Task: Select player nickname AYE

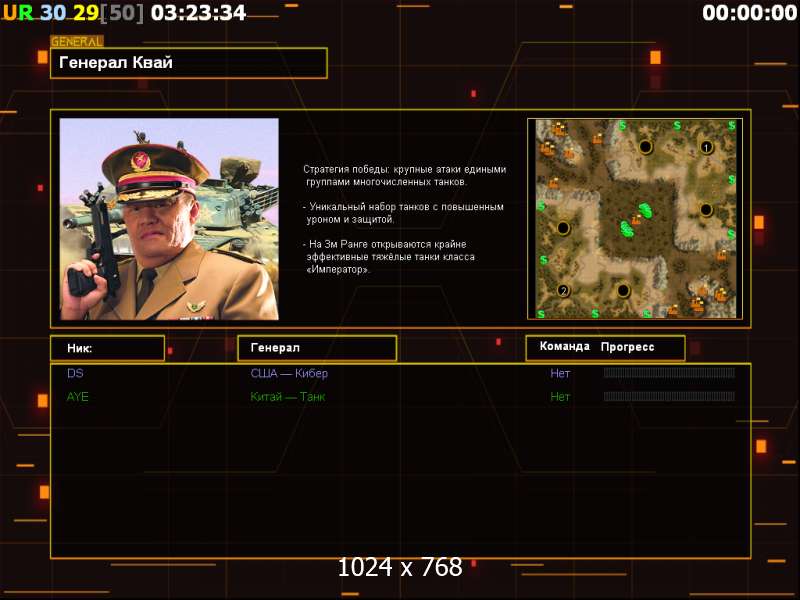Action: (78, 396)
